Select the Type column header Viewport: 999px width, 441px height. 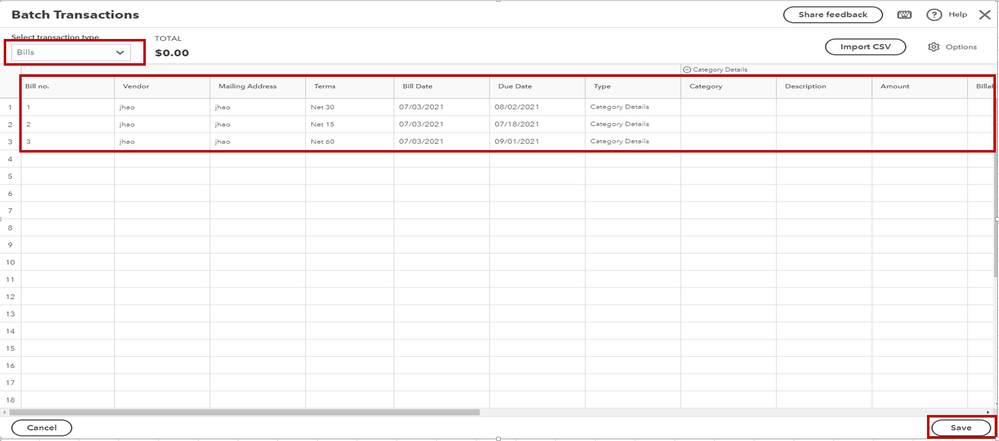click(x=633, y=87)
